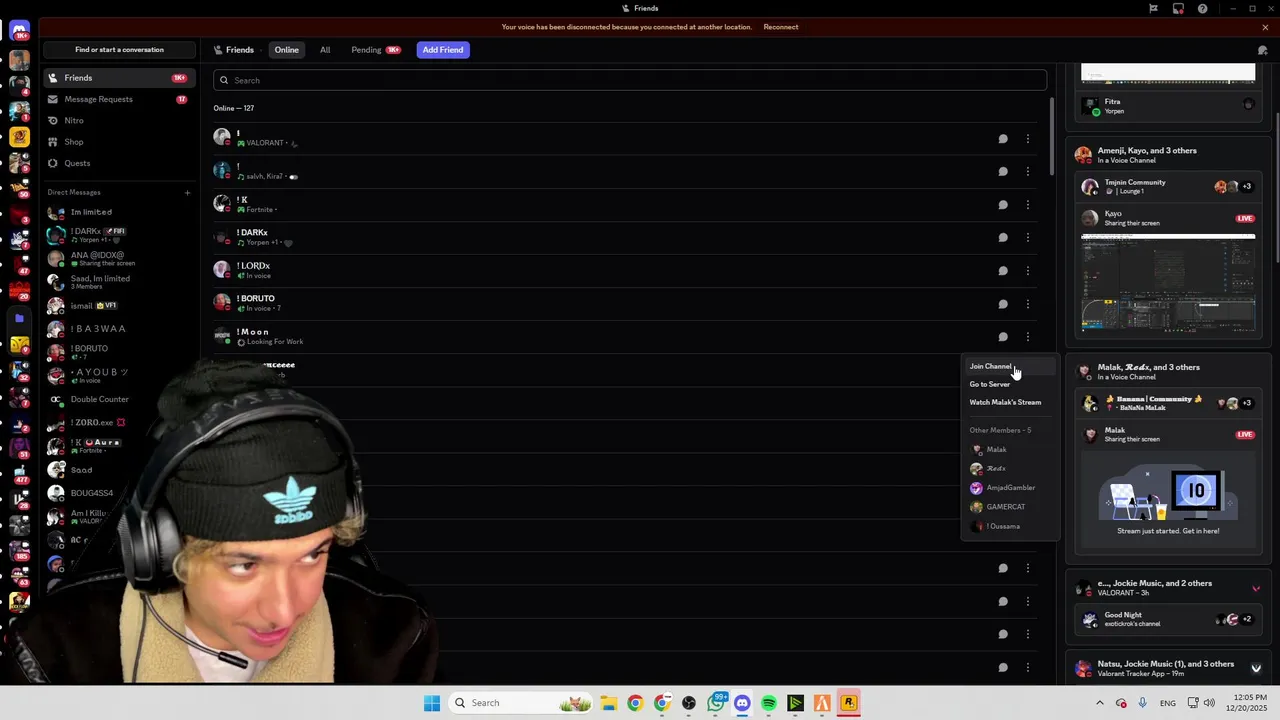Open more options for ! M o o n

coord(1028,337)
